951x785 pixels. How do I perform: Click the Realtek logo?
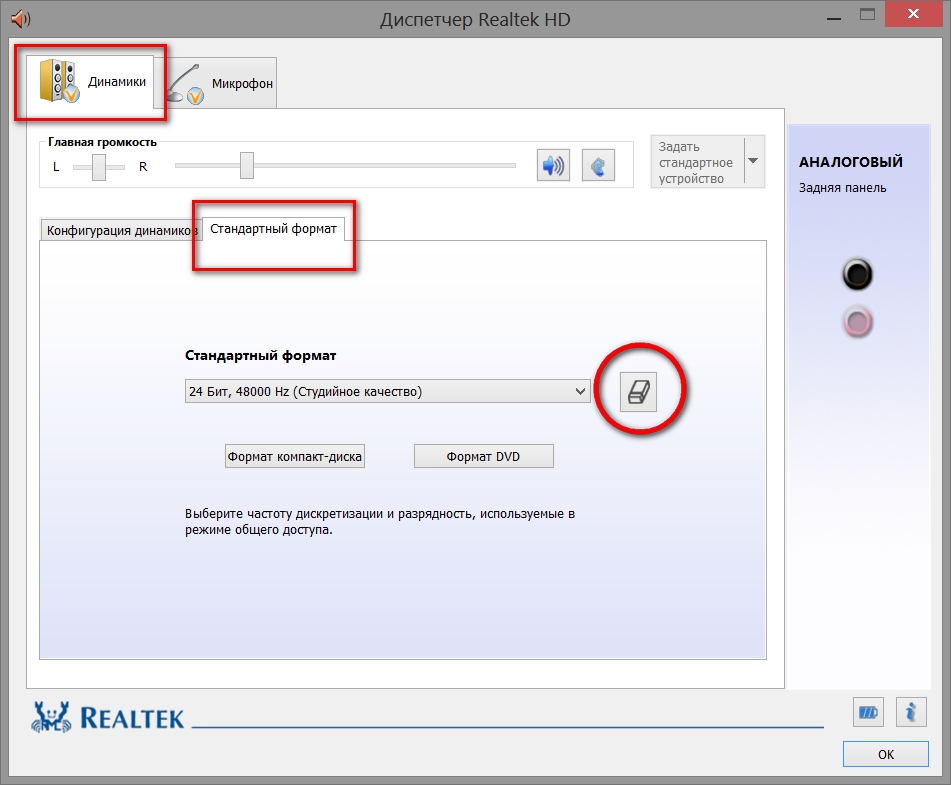tap(107, 717)
